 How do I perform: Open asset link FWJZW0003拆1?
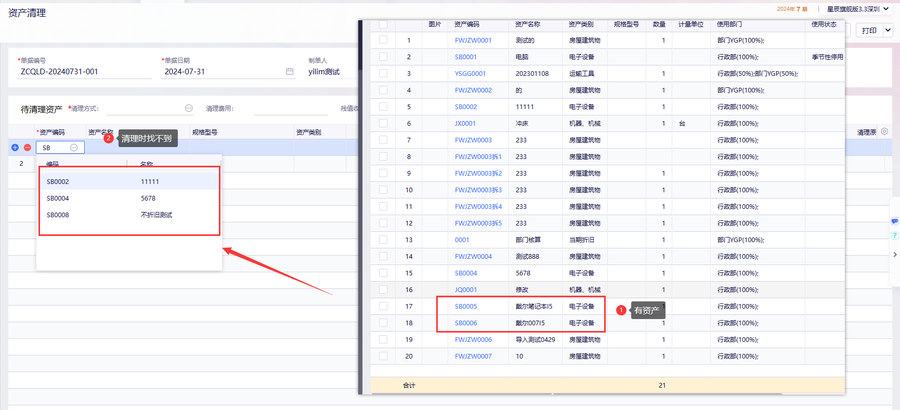[x=478, y=157]
